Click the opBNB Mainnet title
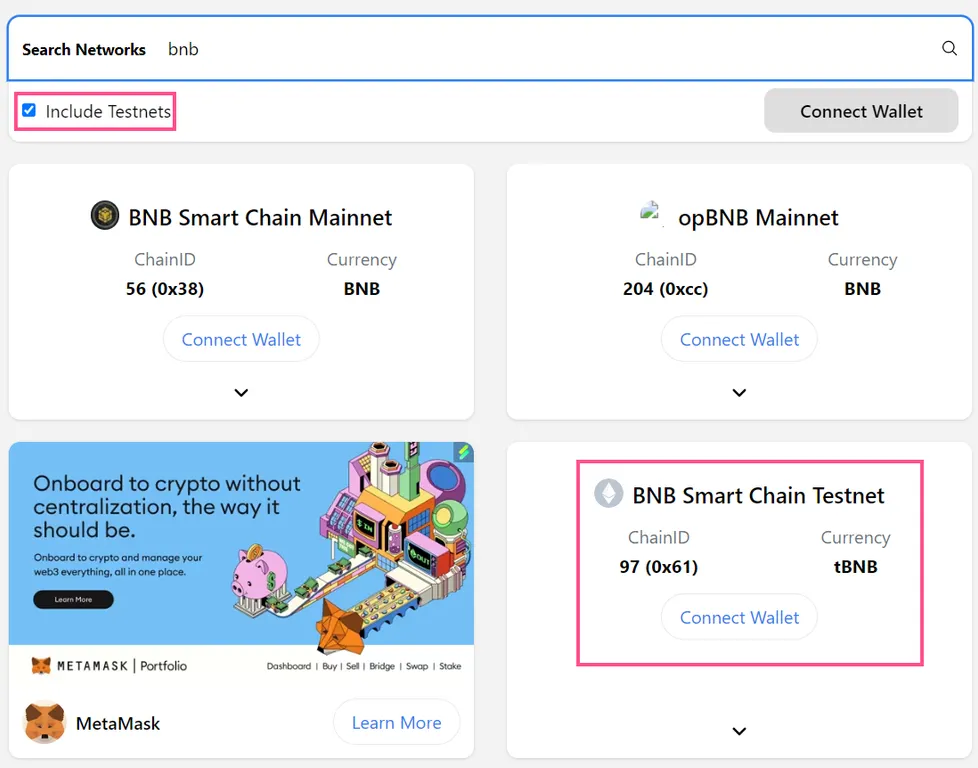978x768 pixels. [758, 217]
